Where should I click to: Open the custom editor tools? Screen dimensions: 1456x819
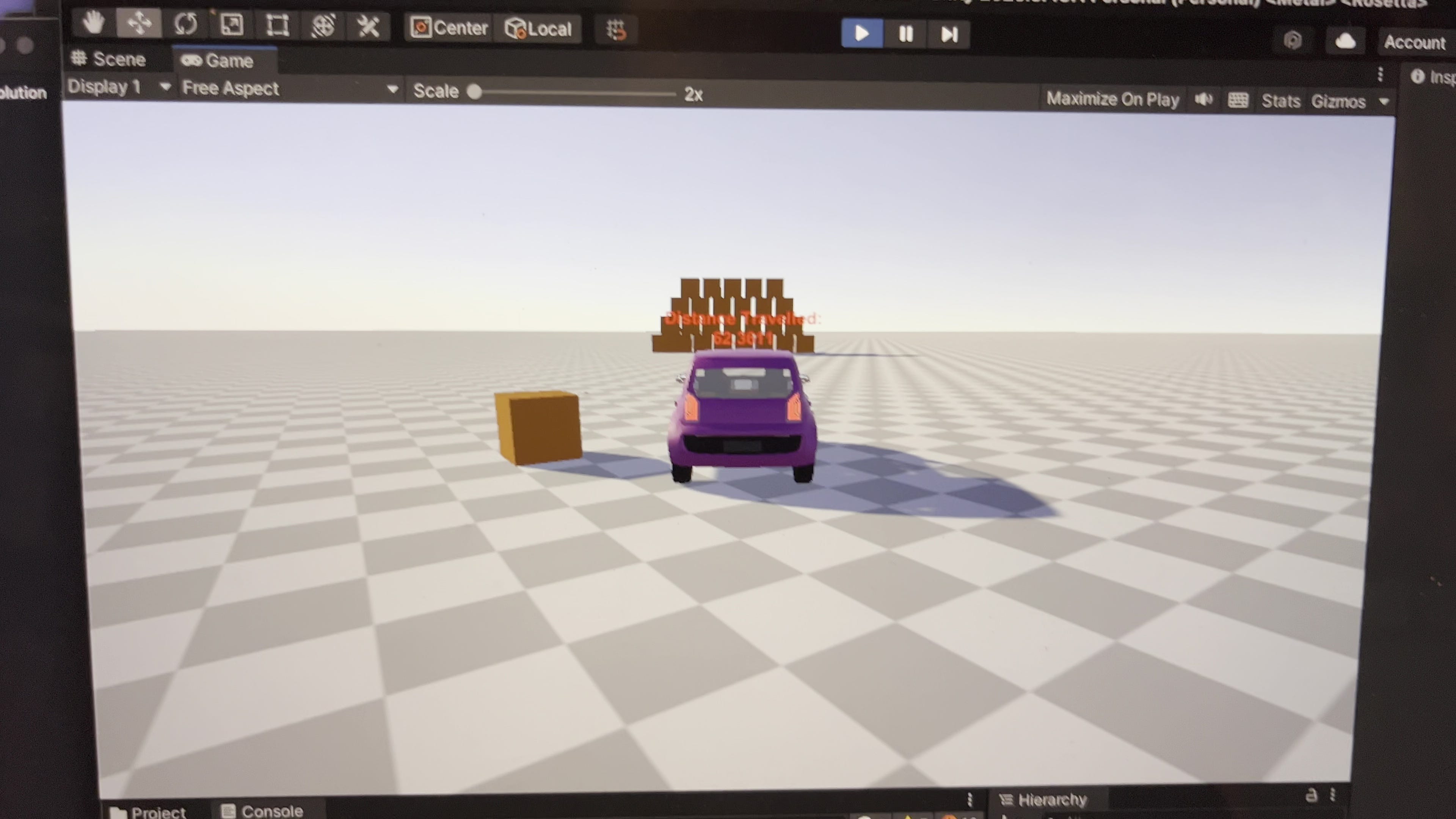(368, 27)
